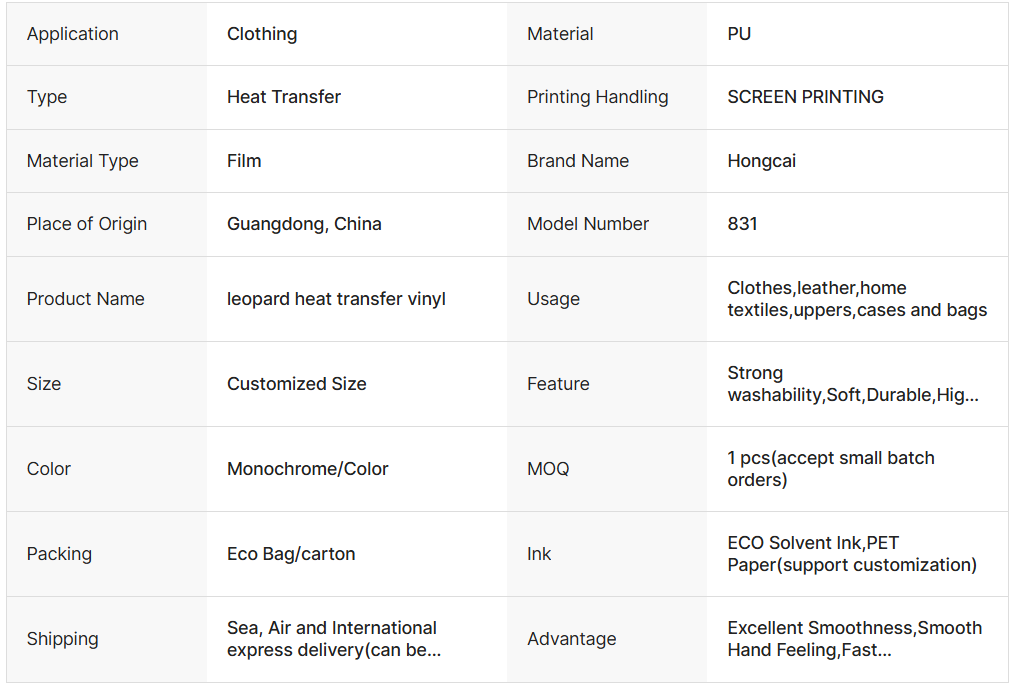Select the Clothing value text
The height and width of the screenshot is (686, 1010).
[262, 34]
